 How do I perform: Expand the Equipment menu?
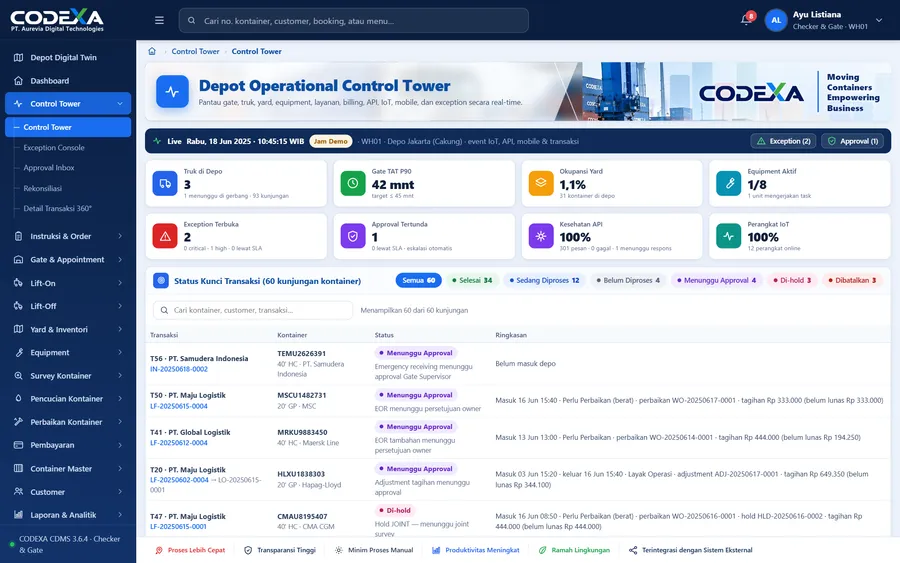point(68,352)
